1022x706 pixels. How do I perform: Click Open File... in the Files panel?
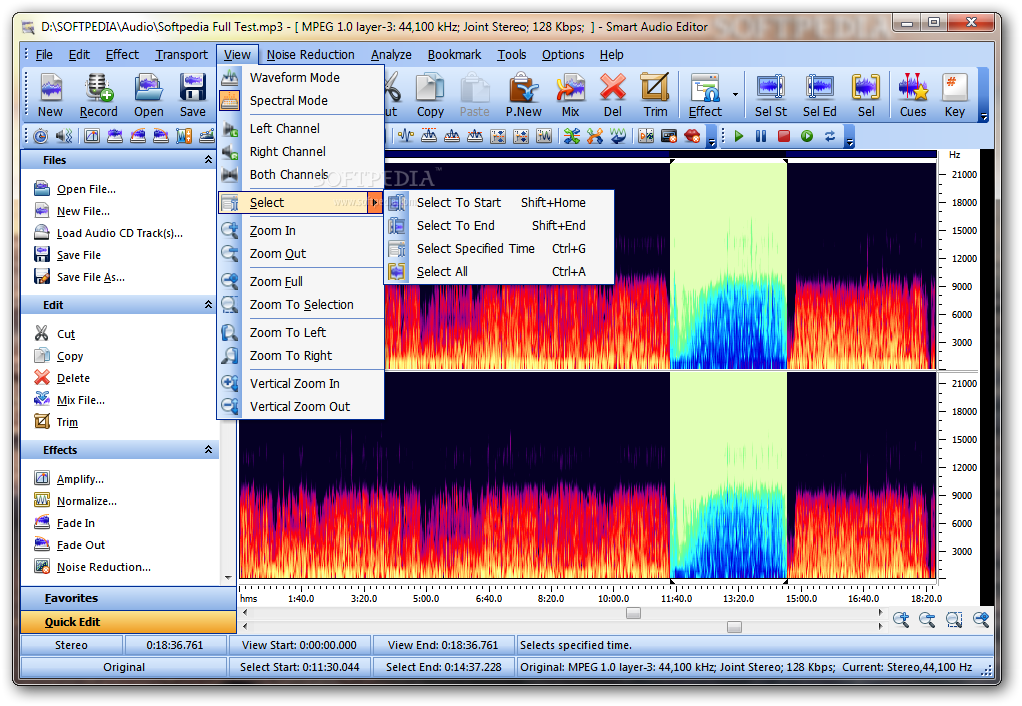point(86,189)
